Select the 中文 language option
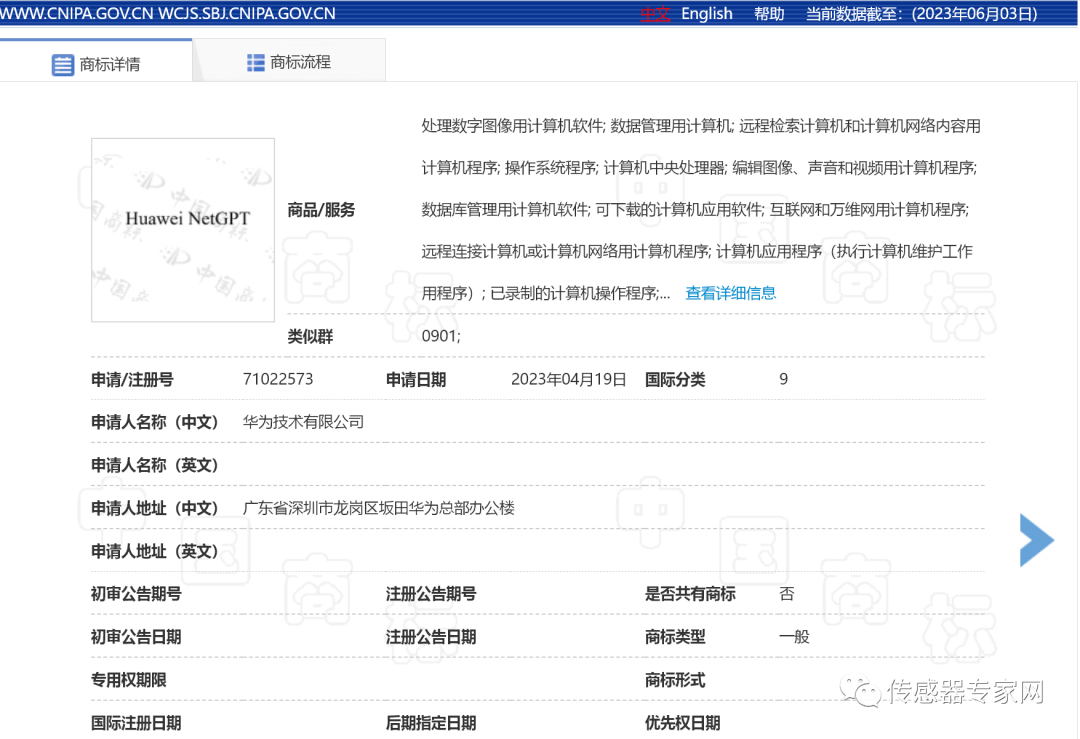This screenshot has width=1080, height=739. click(x=656, y=13)
